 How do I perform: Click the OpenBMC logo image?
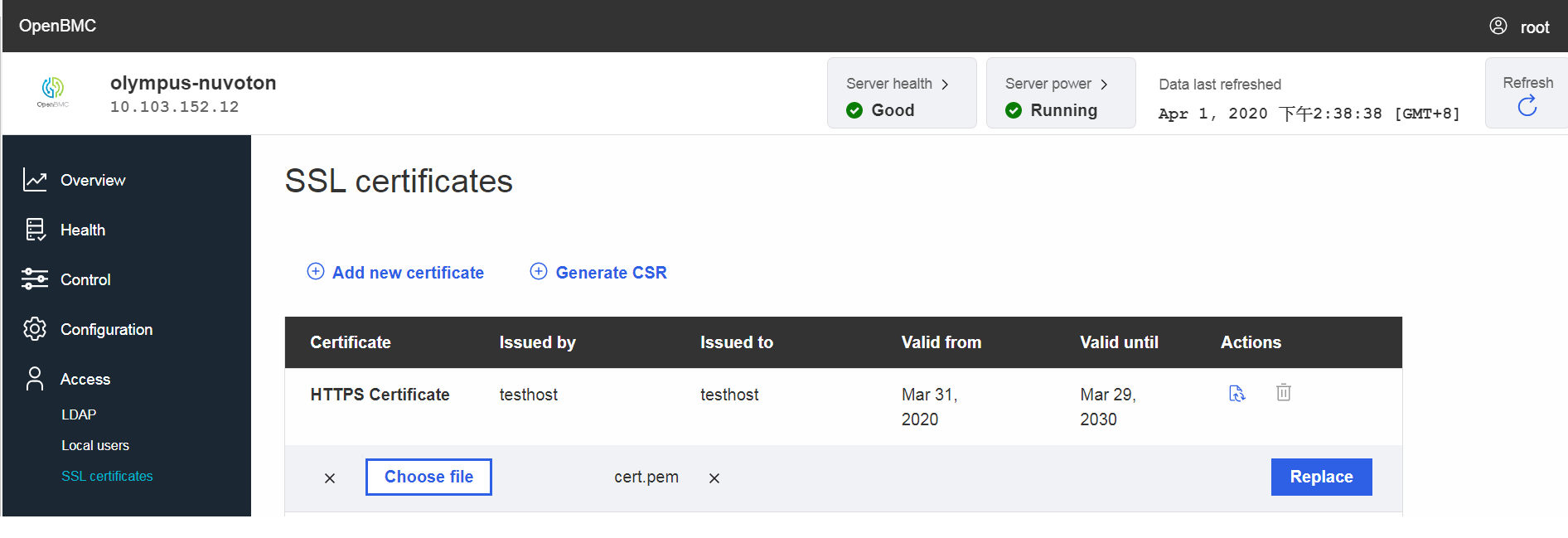tap(53, 91)
